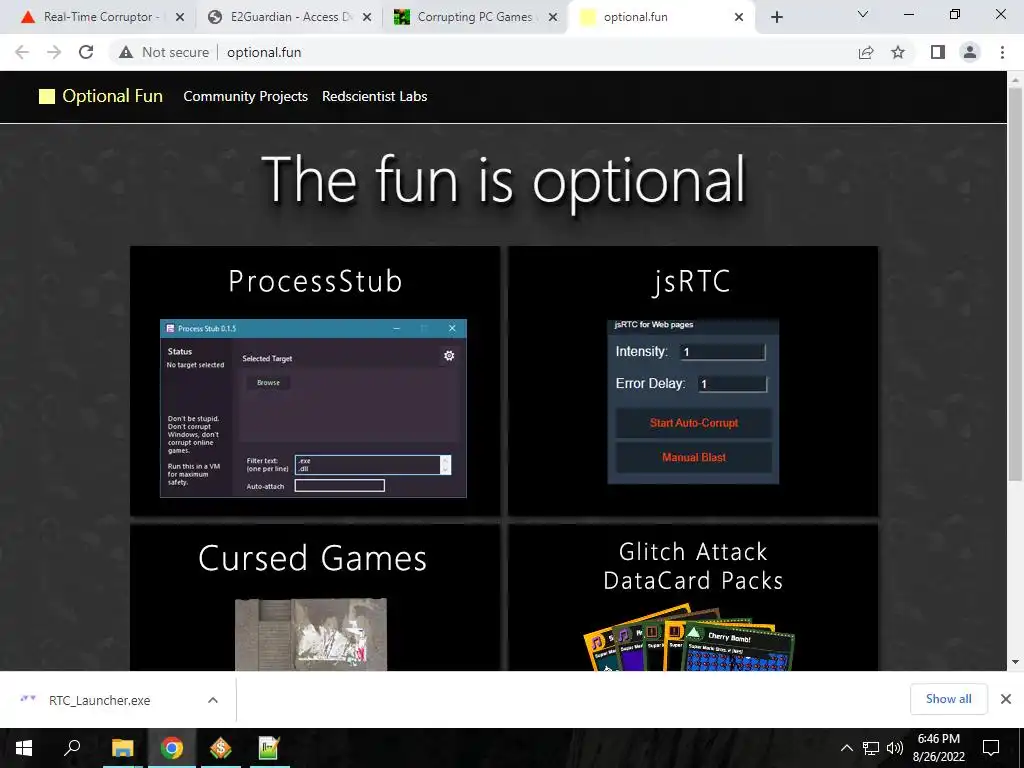
Task: Open the browser side panel
Action: coord(938,52)
